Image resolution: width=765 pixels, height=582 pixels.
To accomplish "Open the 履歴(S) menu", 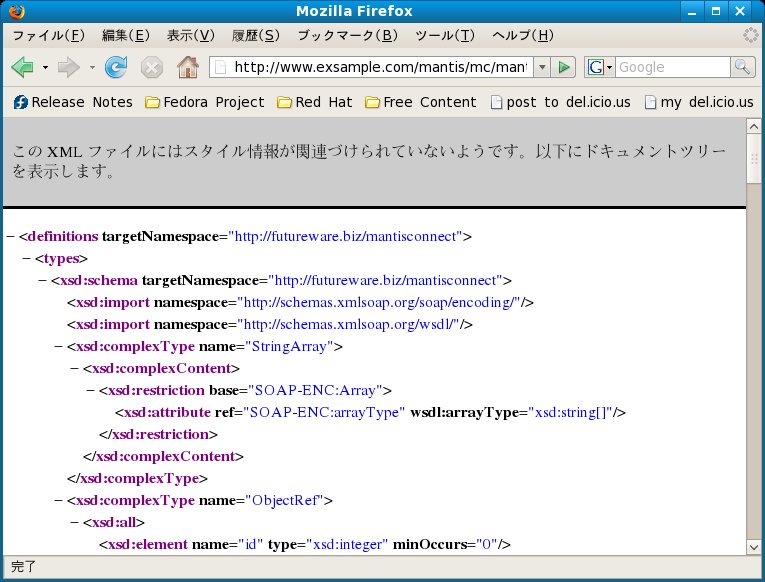I will (256, 36).
